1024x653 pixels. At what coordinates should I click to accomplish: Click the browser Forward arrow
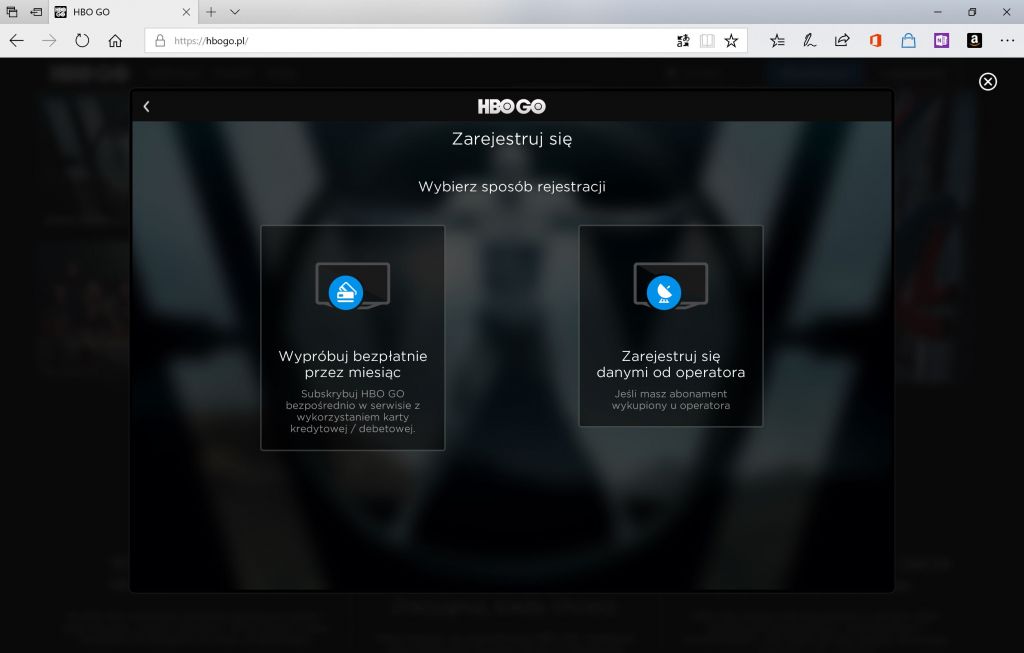click(49, 40)
